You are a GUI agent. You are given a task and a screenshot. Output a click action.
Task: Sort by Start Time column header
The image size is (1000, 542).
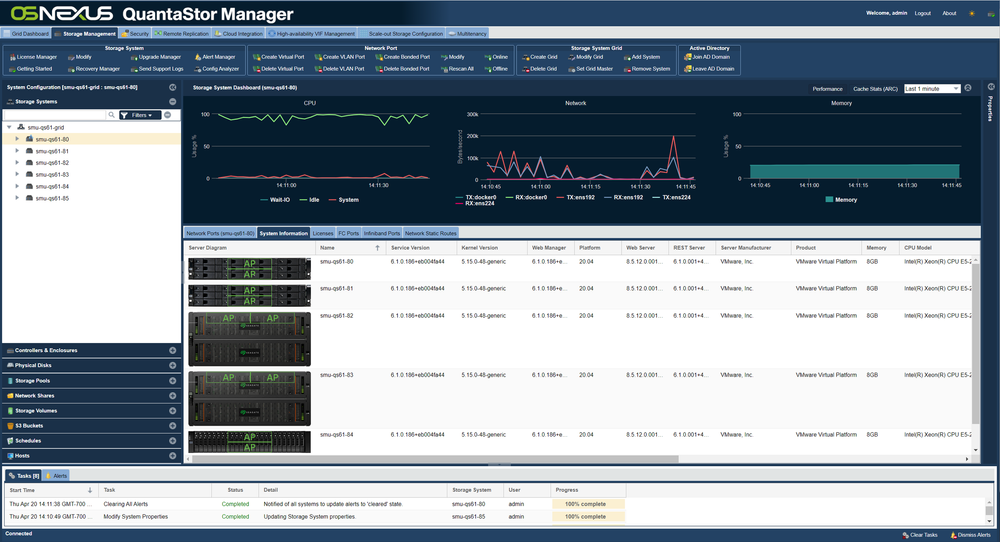click(x=49, y=490)
